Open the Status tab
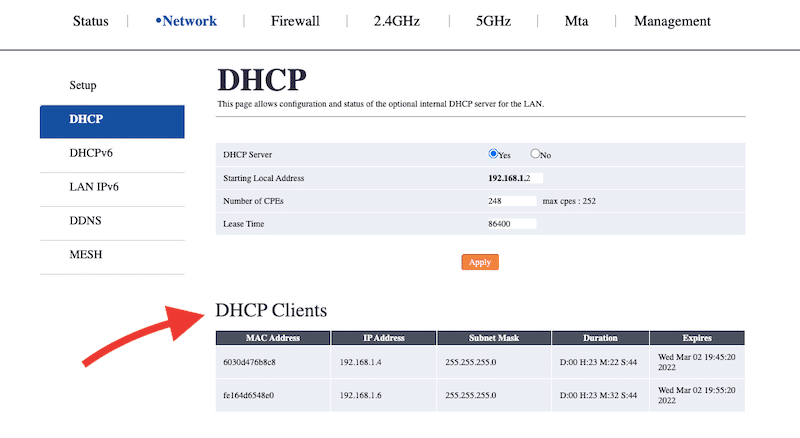The width and height of the screenshot is (800, 438). 91,21
